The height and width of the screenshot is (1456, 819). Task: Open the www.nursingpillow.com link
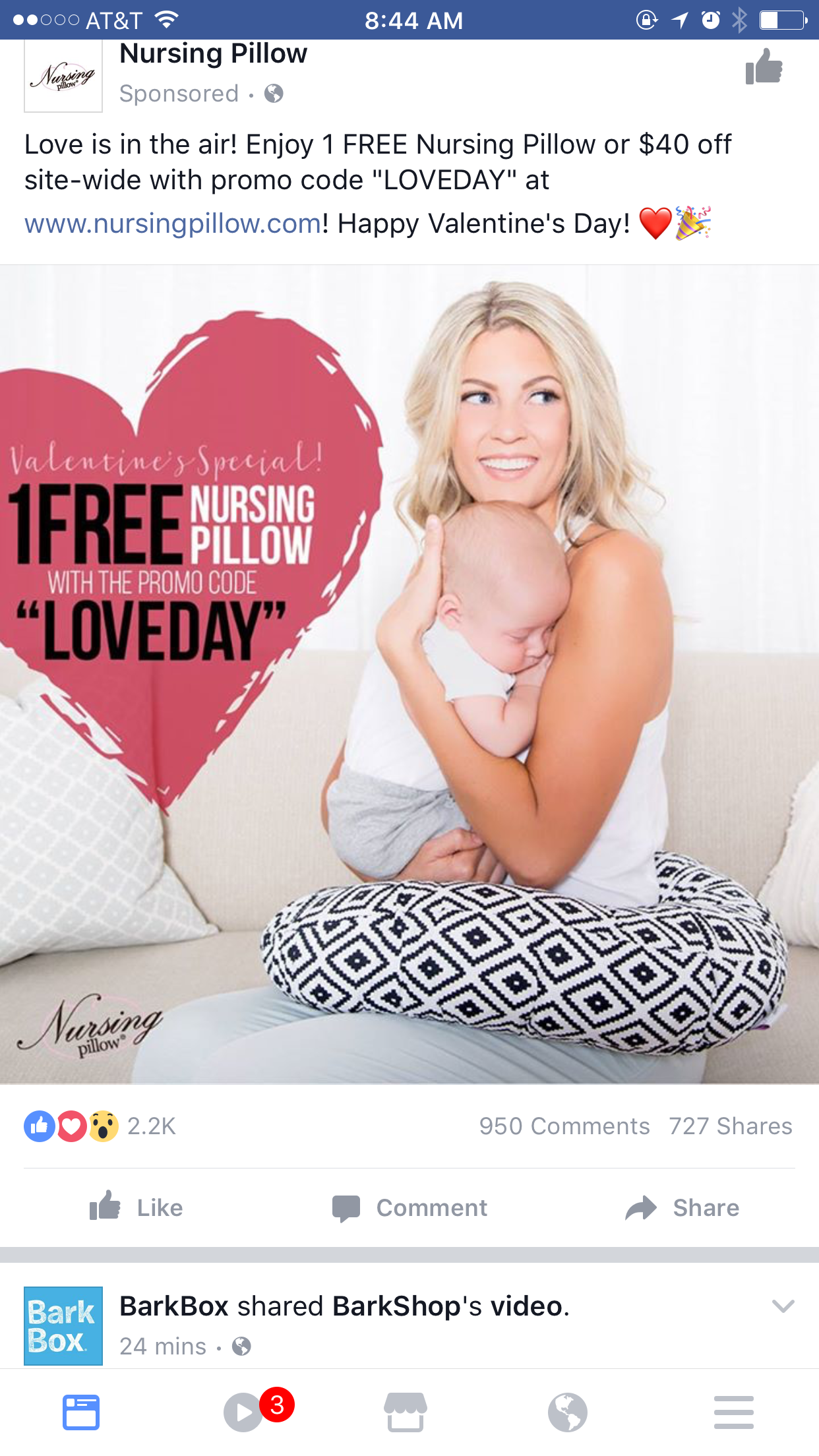pos(173,224)
